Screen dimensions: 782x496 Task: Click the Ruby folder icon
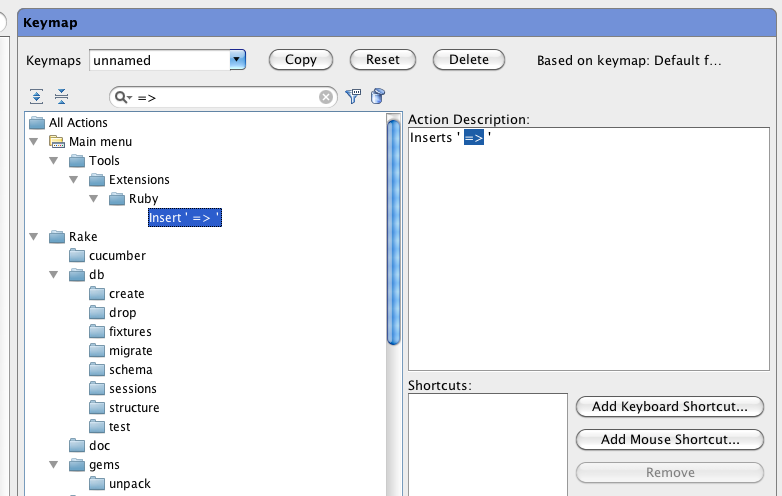click(x=117, y=199)
